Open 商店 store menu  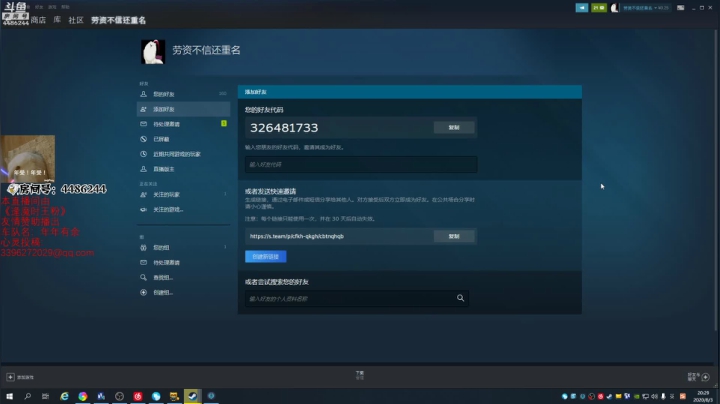(38, 20)
